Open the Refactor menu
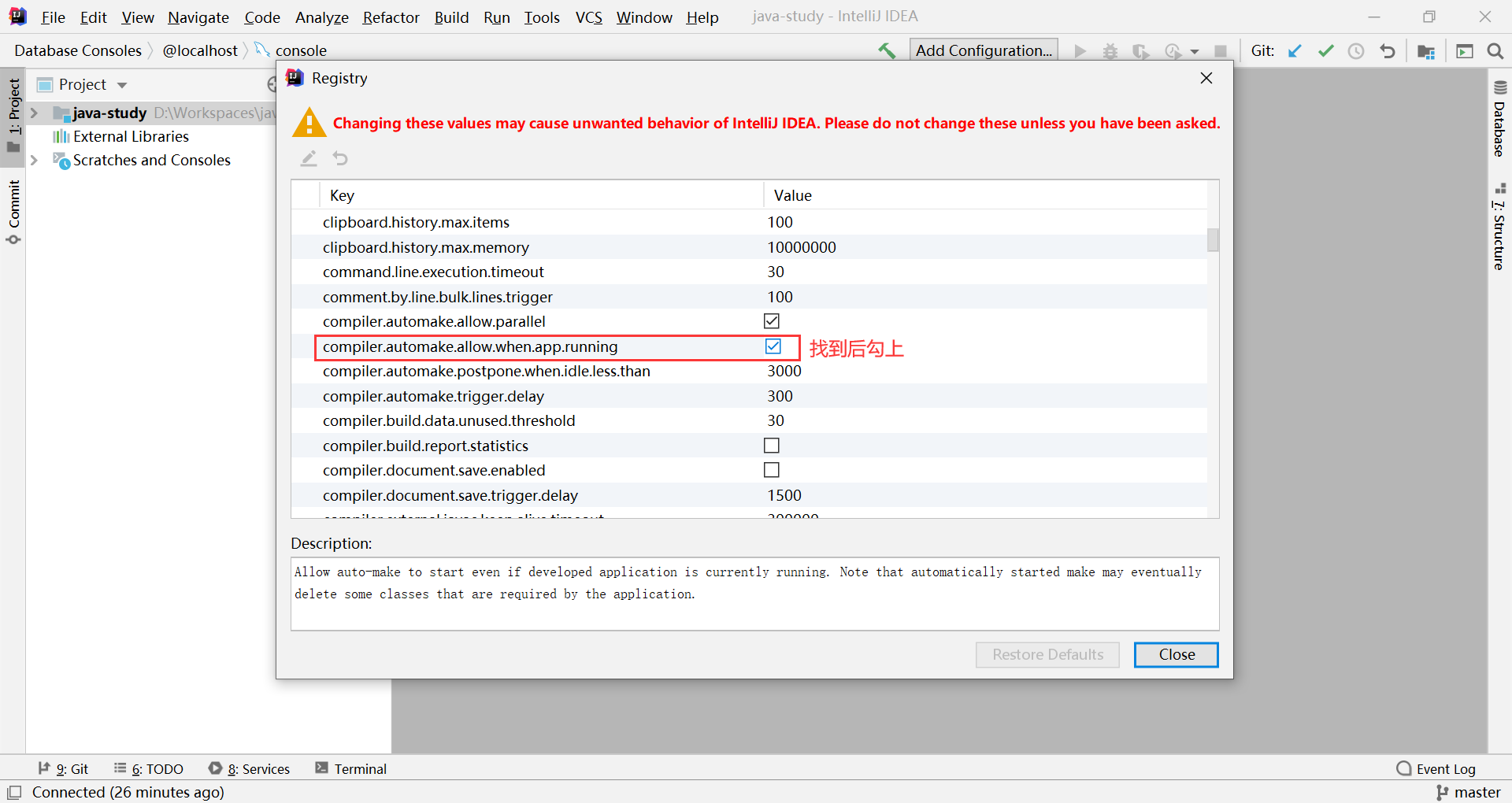This screenshot has height=803, width=1512. click(391, 17)
